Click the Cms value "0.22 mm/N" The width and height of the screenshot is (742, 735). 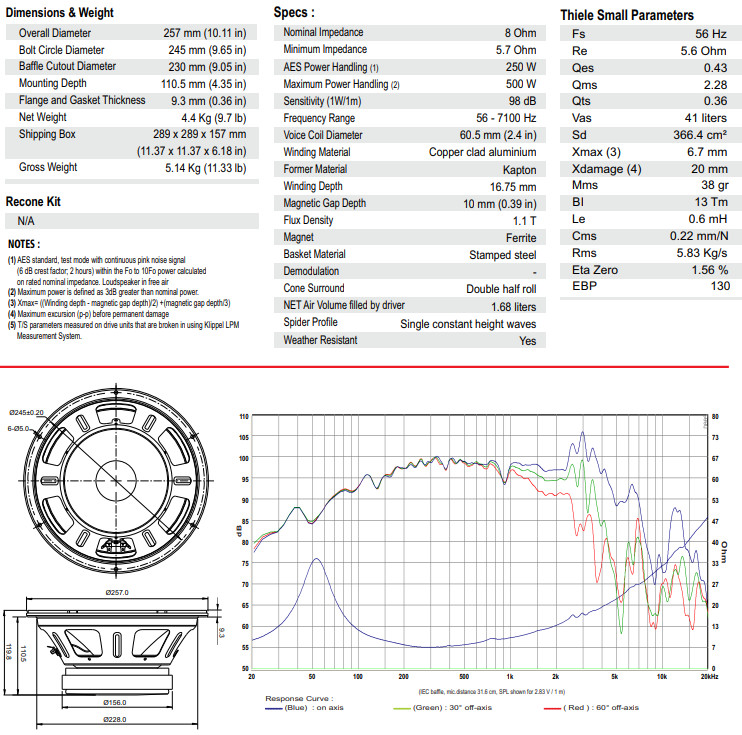coord(699,237)
